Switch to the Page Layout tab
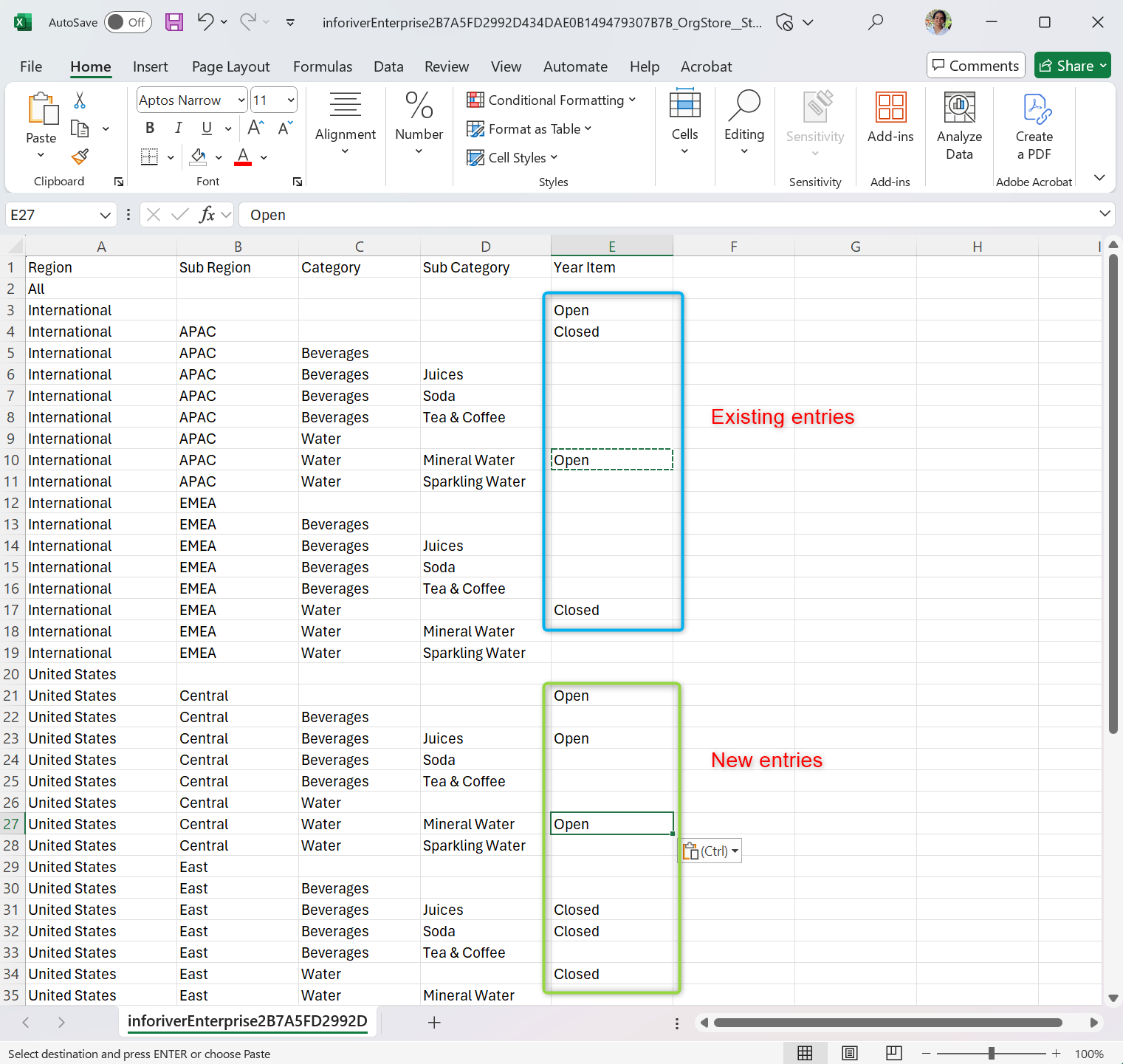Viewport: 1123px width, 1064px height. pyautogui.click(x=230, y=66)
